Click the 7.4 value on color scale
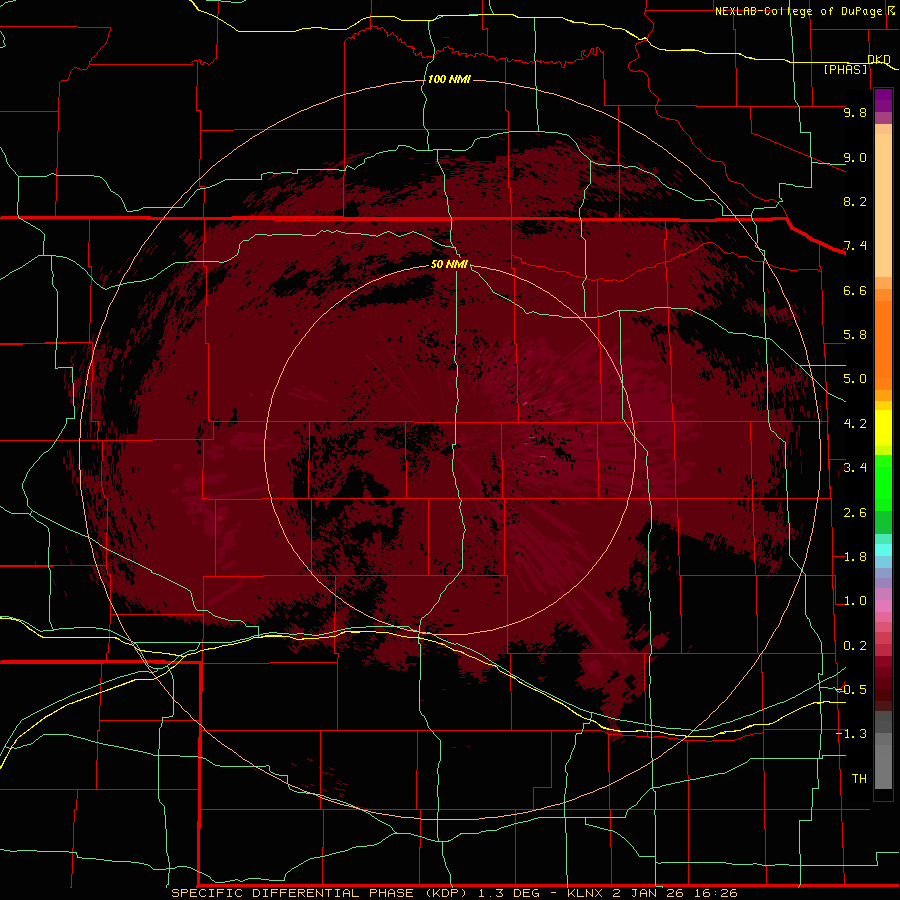Screen dimensions: 900x900 point(855,246)
